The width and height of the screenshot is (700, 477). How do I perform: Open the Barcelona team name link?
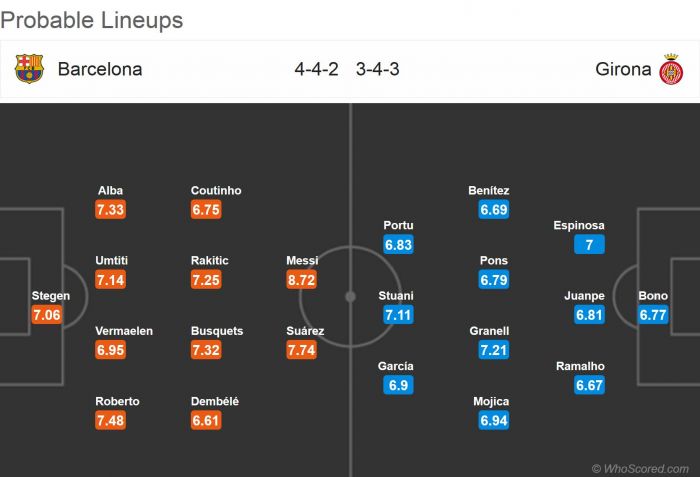100,70
